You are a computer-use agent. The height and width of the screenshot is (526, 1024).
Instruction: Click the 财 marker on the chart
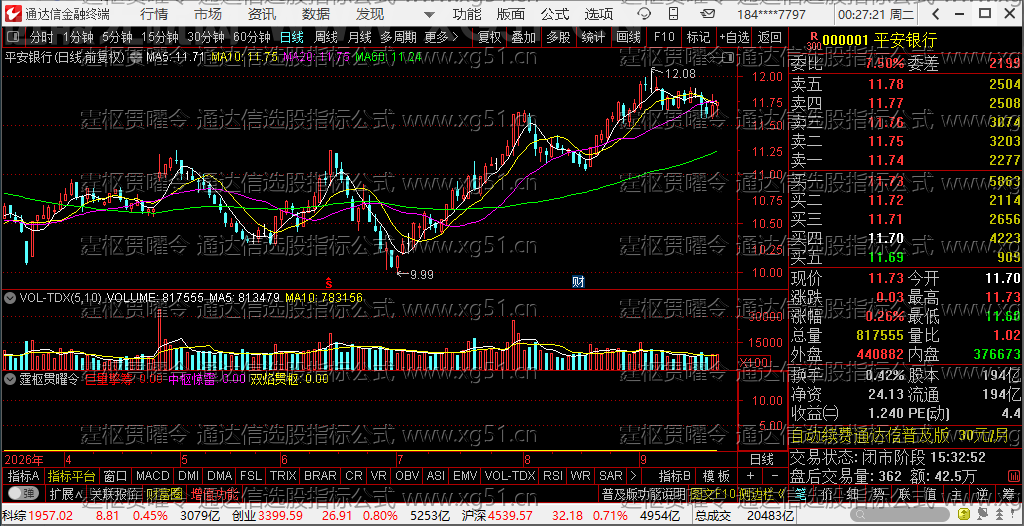(578, 282)
